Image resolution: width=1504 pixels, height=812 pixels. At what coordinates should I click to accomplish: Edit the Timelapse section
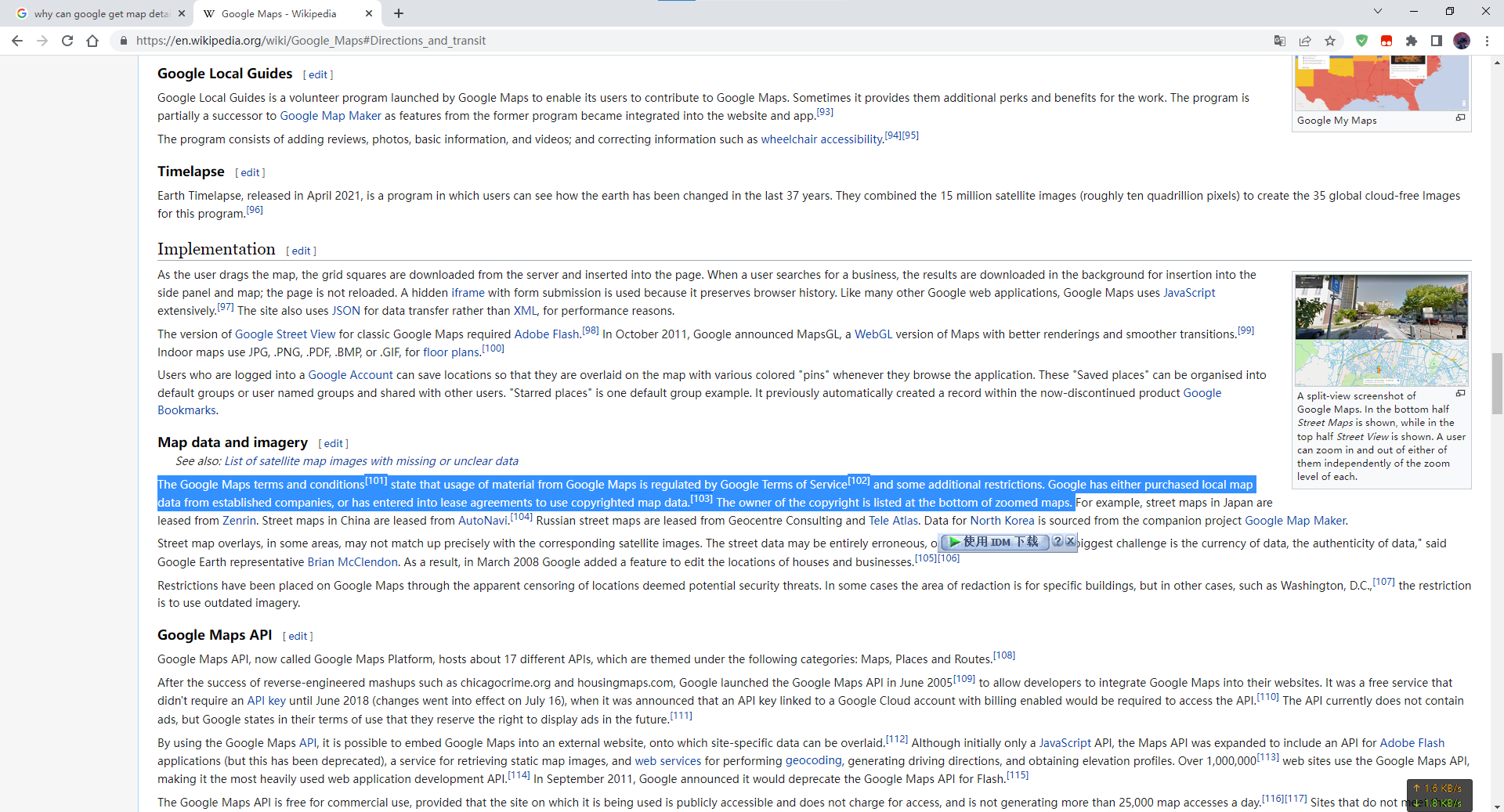pos(250,173)
